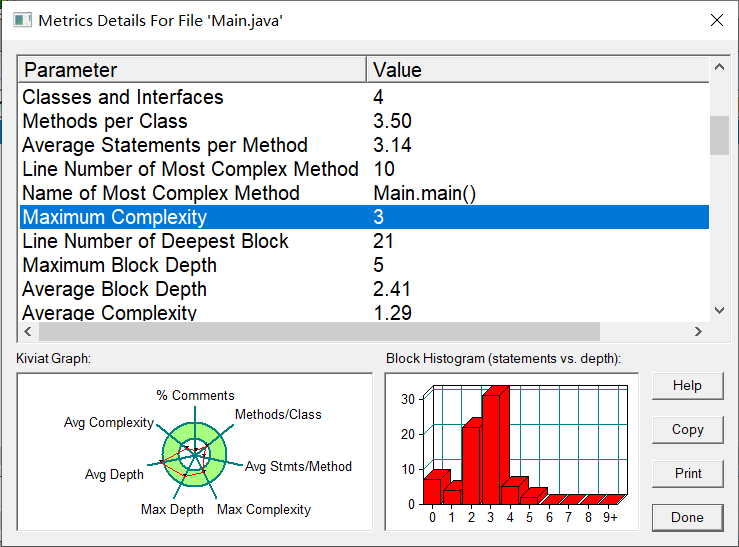Click the Copy button
The height and width of the screenshot is (547, 739).
[x=688, y=430]
